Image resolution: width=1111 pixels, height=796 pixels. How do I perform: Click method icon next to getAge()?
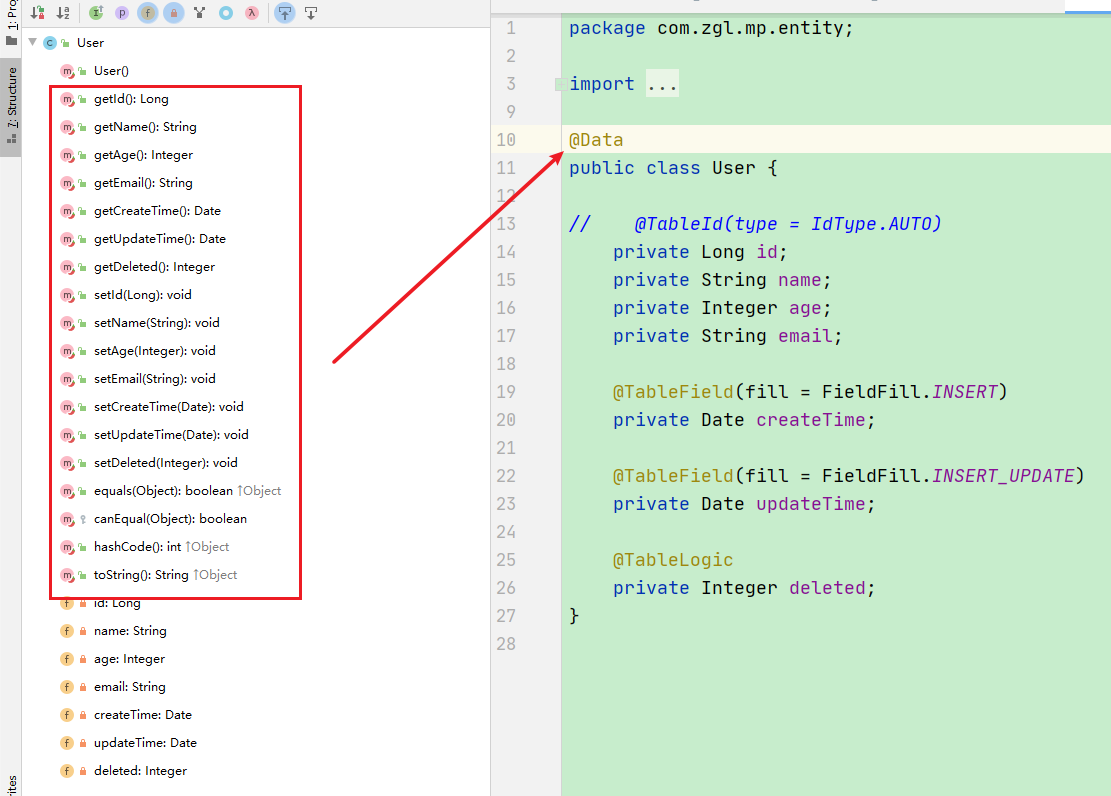[67, 155]
